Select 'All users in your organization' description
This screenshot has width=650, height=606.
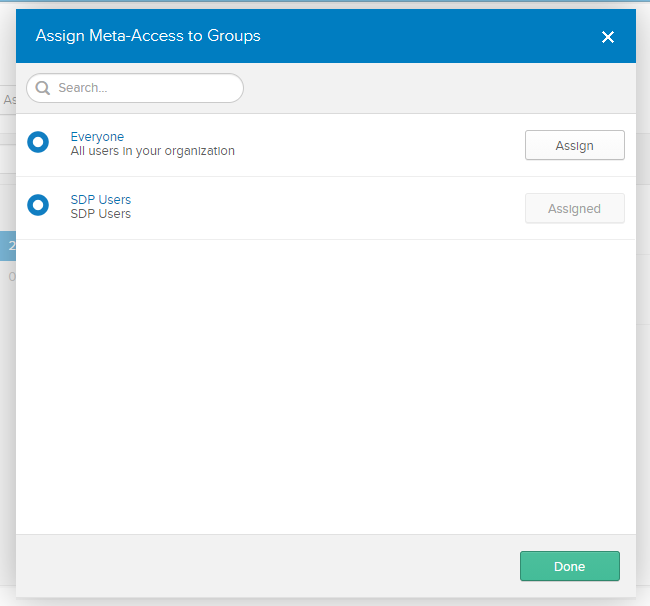click(152, 151)
